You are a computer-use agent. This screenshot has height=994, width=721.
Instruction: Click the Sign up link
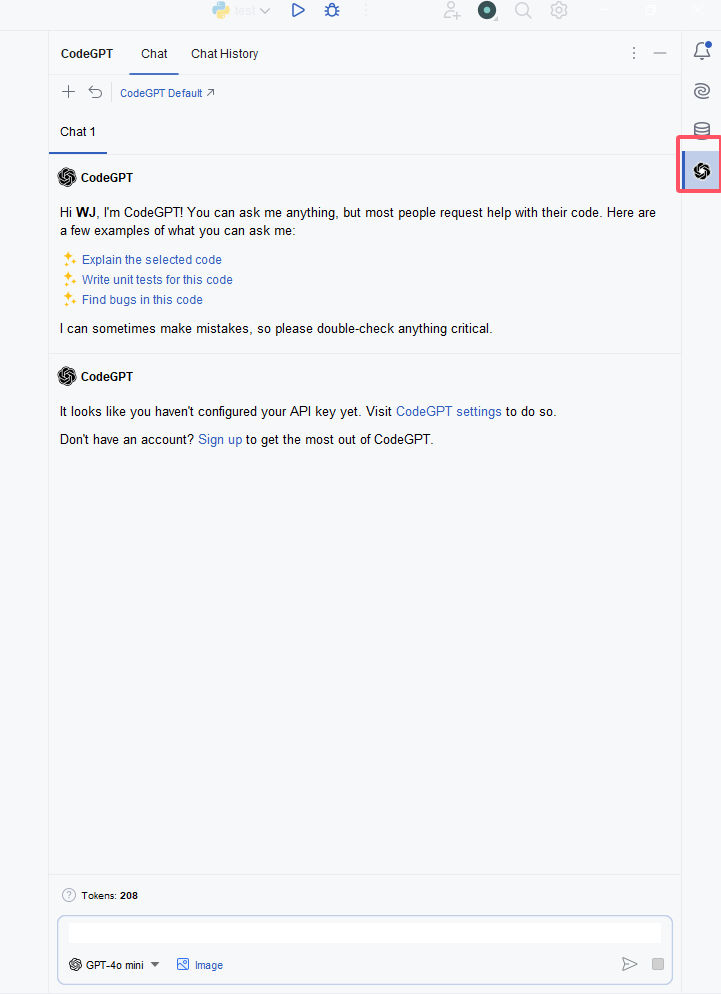[x=220, y=439]
